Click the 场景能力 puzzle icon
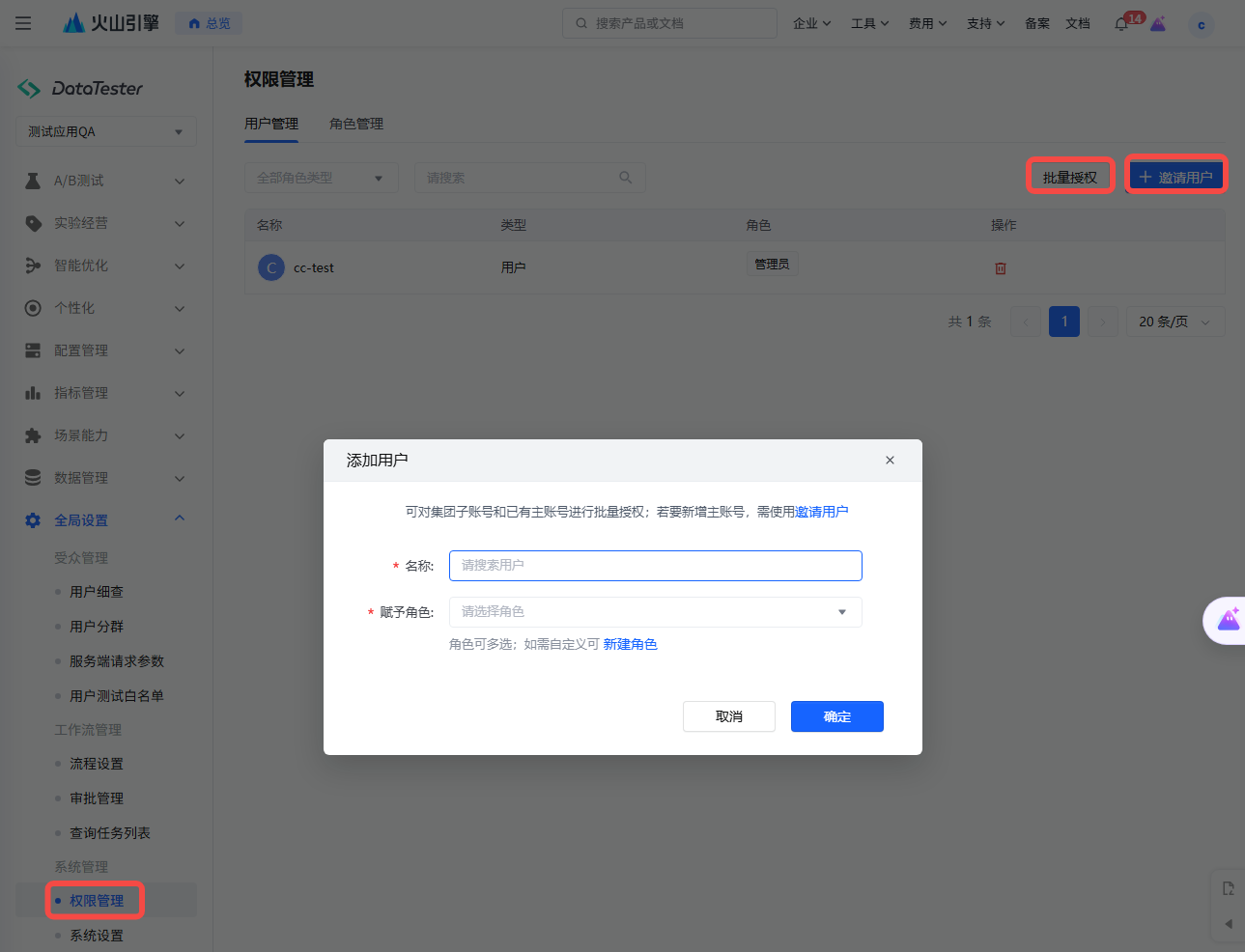The height and width of the screenshot is (952, 1245). (x=33, y=435)
